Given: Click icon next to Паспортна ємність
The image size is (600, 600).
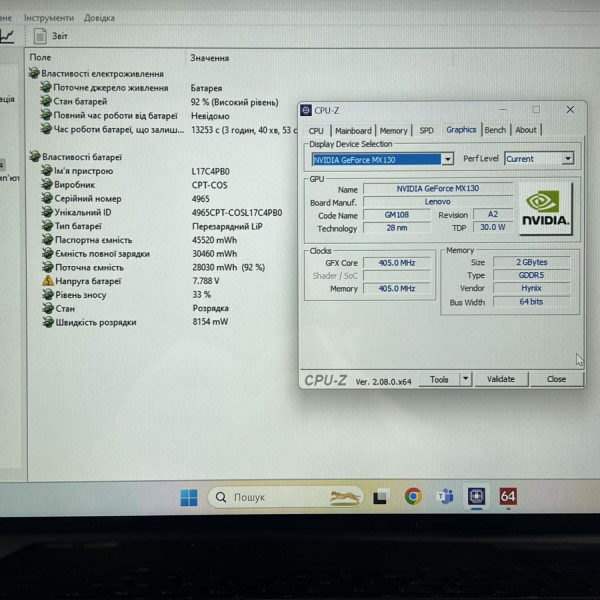Looking at the screenshot, I should tap(47, 240).
